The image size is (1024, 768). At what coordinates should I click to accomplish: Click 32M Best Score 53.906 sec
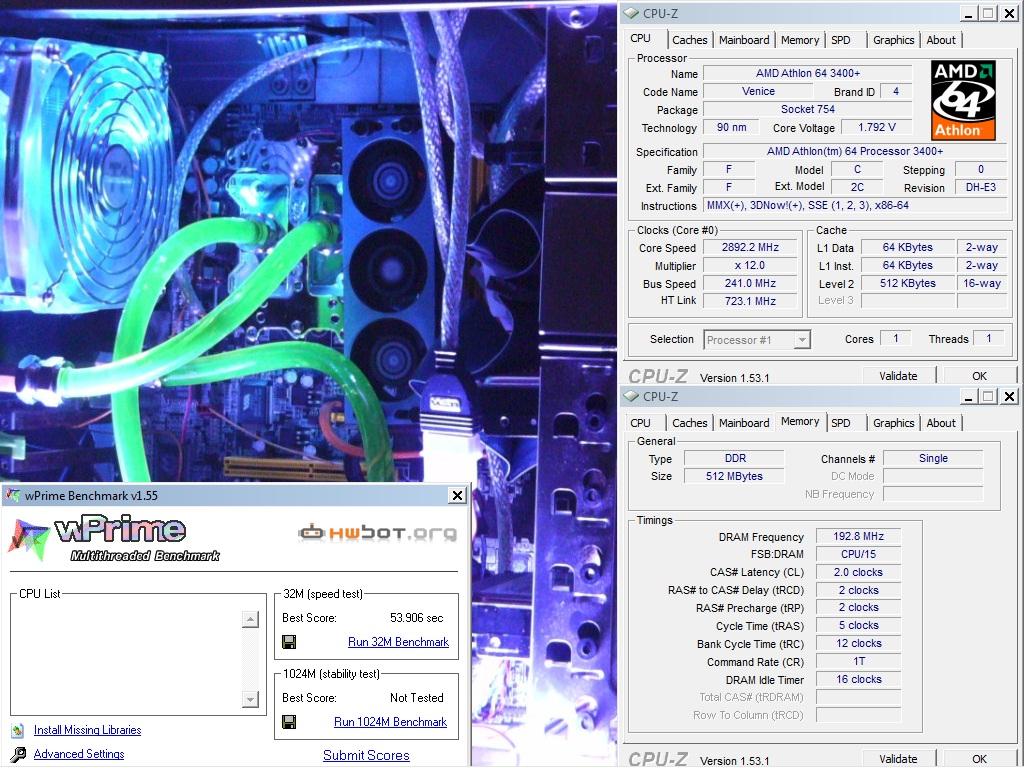[x=416, y=618]
